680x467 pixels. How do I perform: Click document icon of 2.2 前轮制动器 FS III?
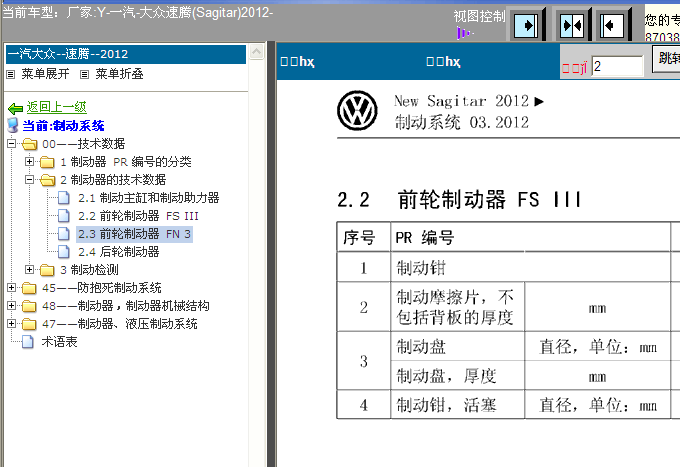(64, 216)
